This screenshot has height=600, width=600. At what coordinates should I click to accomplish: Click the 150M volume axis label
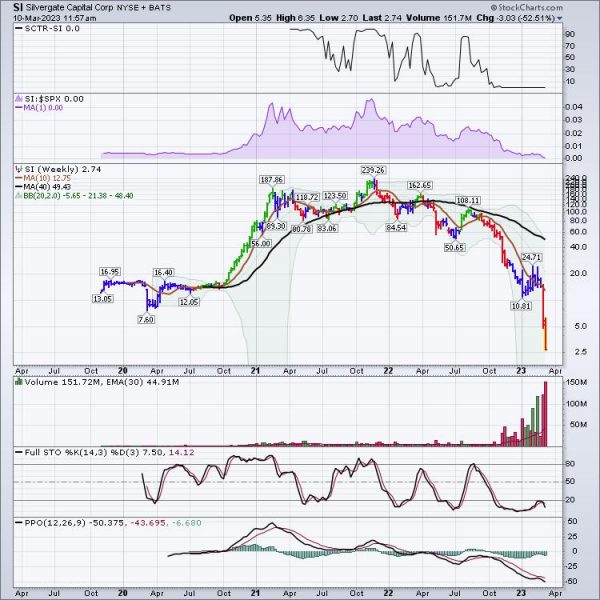point(576,382)
